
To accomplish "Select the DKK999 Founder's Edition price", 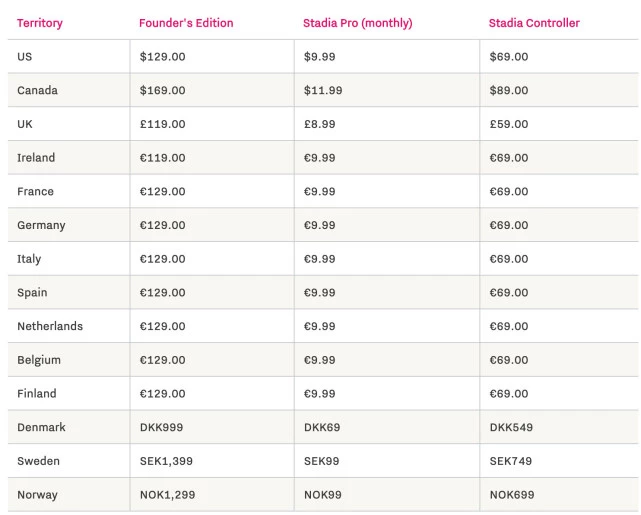I will point(161,427).
